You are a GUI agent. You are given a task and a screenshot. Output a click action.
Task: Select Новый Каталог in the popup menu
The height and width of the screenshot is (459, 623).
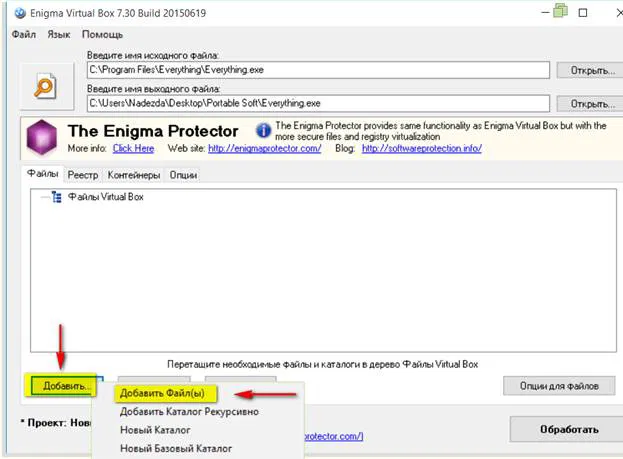tap(155, 430)
